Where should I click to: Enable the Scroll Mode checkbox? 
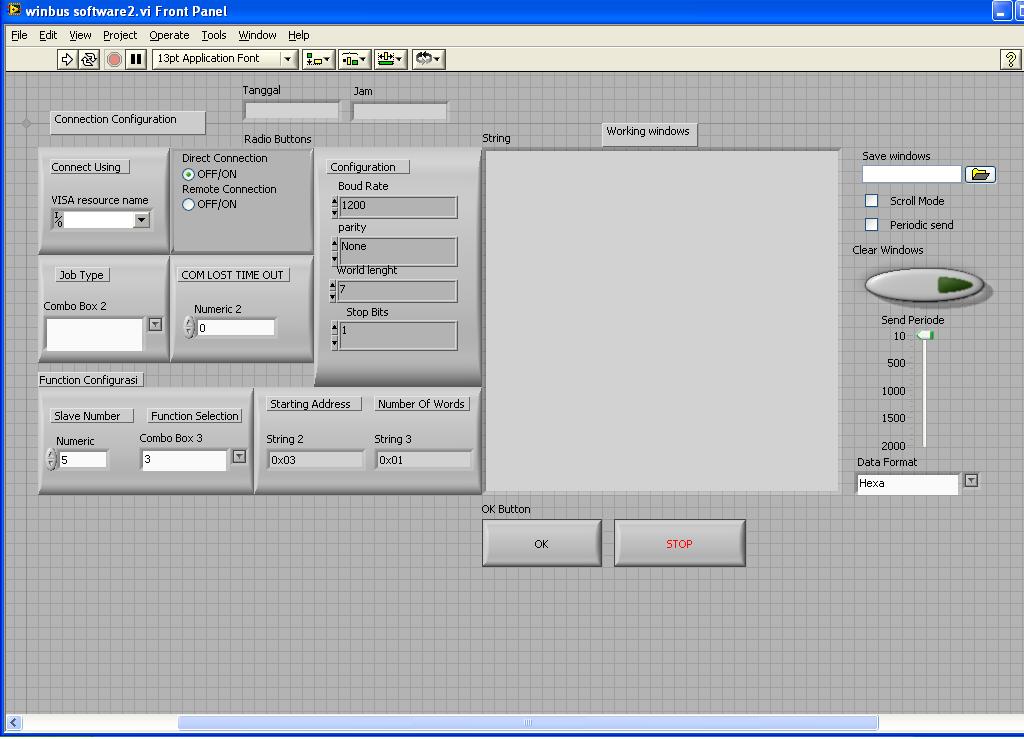[x=871, y=201]
